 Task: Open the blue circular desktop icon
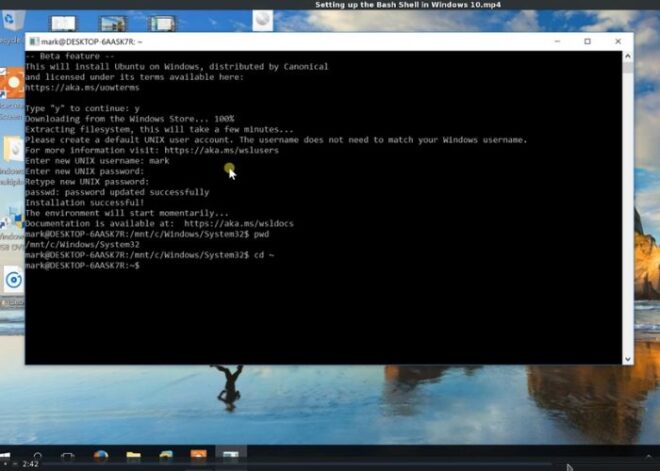pos(13,279)
